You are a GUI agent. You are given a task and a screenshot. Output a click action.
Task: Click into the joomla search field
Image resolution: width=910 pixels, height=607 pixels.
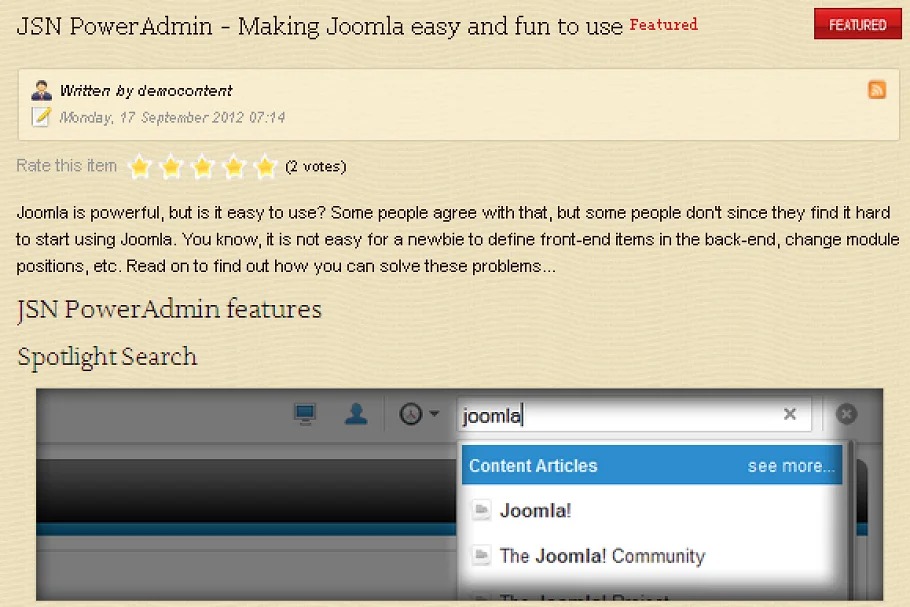[640, 415]
